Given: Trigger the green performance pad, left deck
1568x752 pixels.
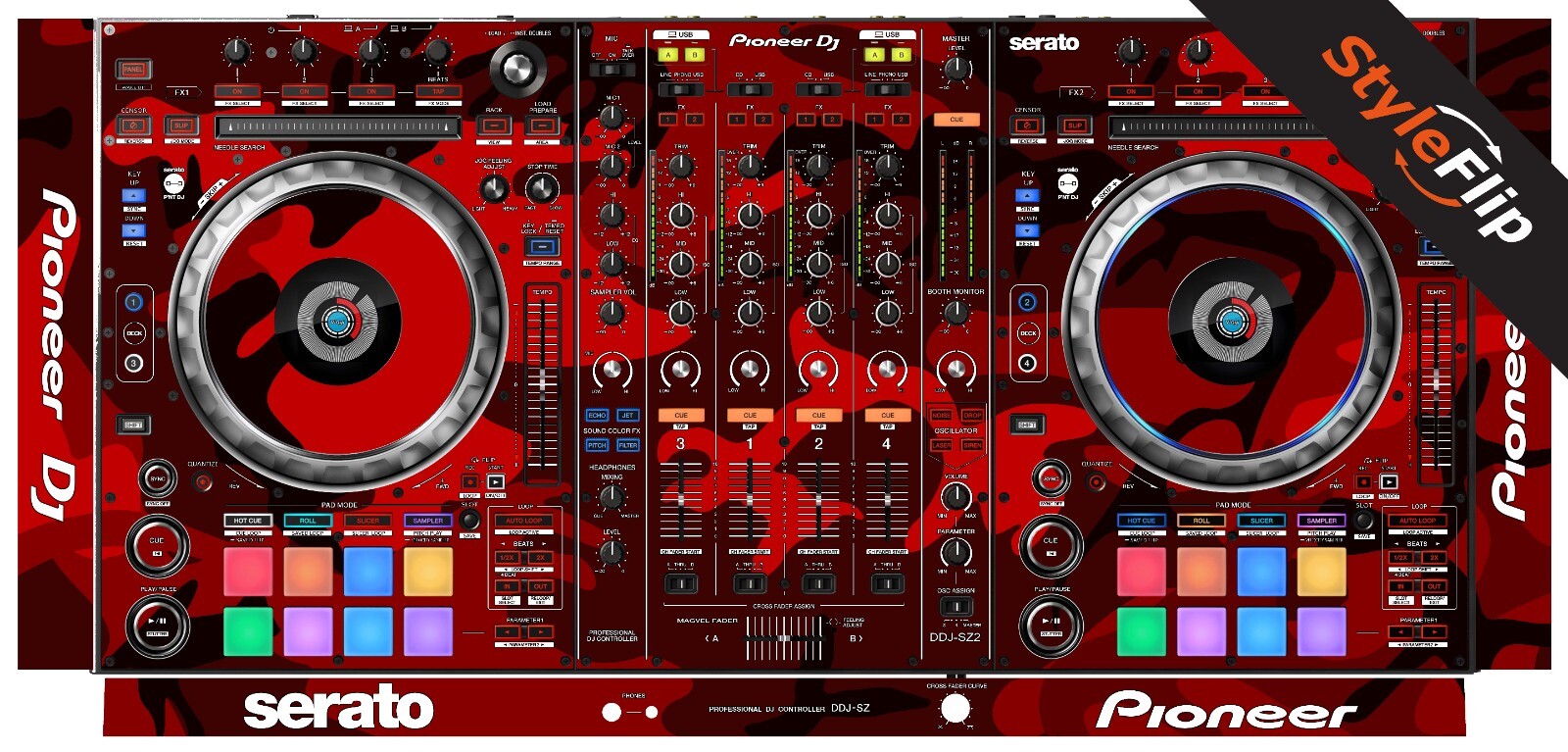Looking at the screenshot, I should 248,631.
